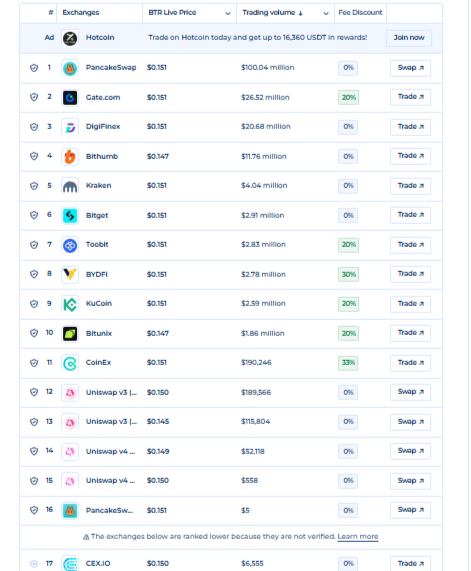Click the DigiFinex exchange logo
This screenshot has width=471, height=571.
70,127
